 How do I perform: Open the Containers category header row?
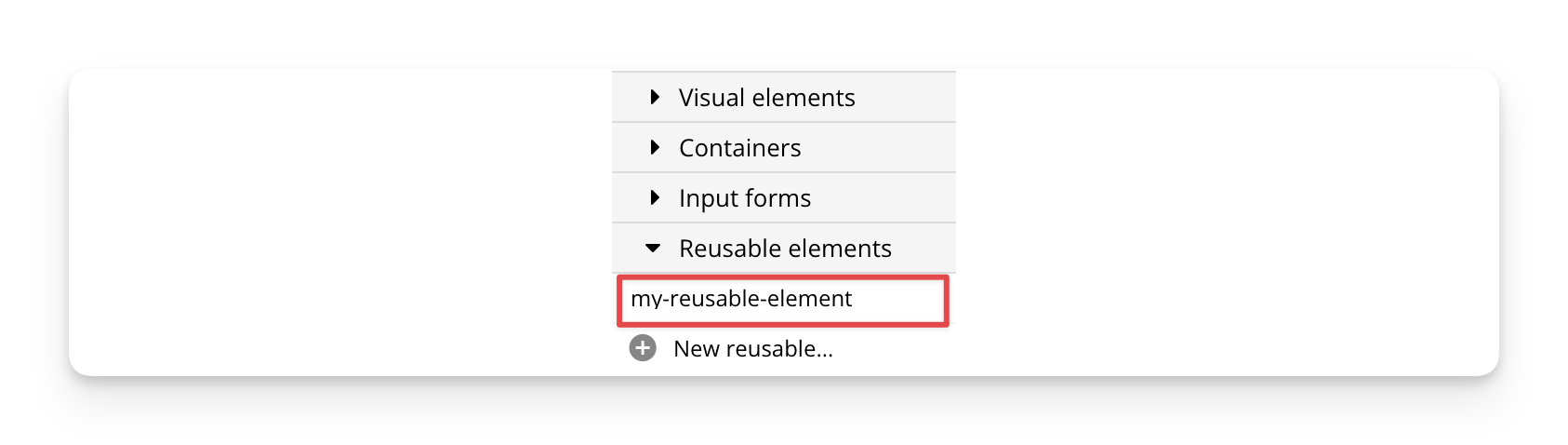783,148
